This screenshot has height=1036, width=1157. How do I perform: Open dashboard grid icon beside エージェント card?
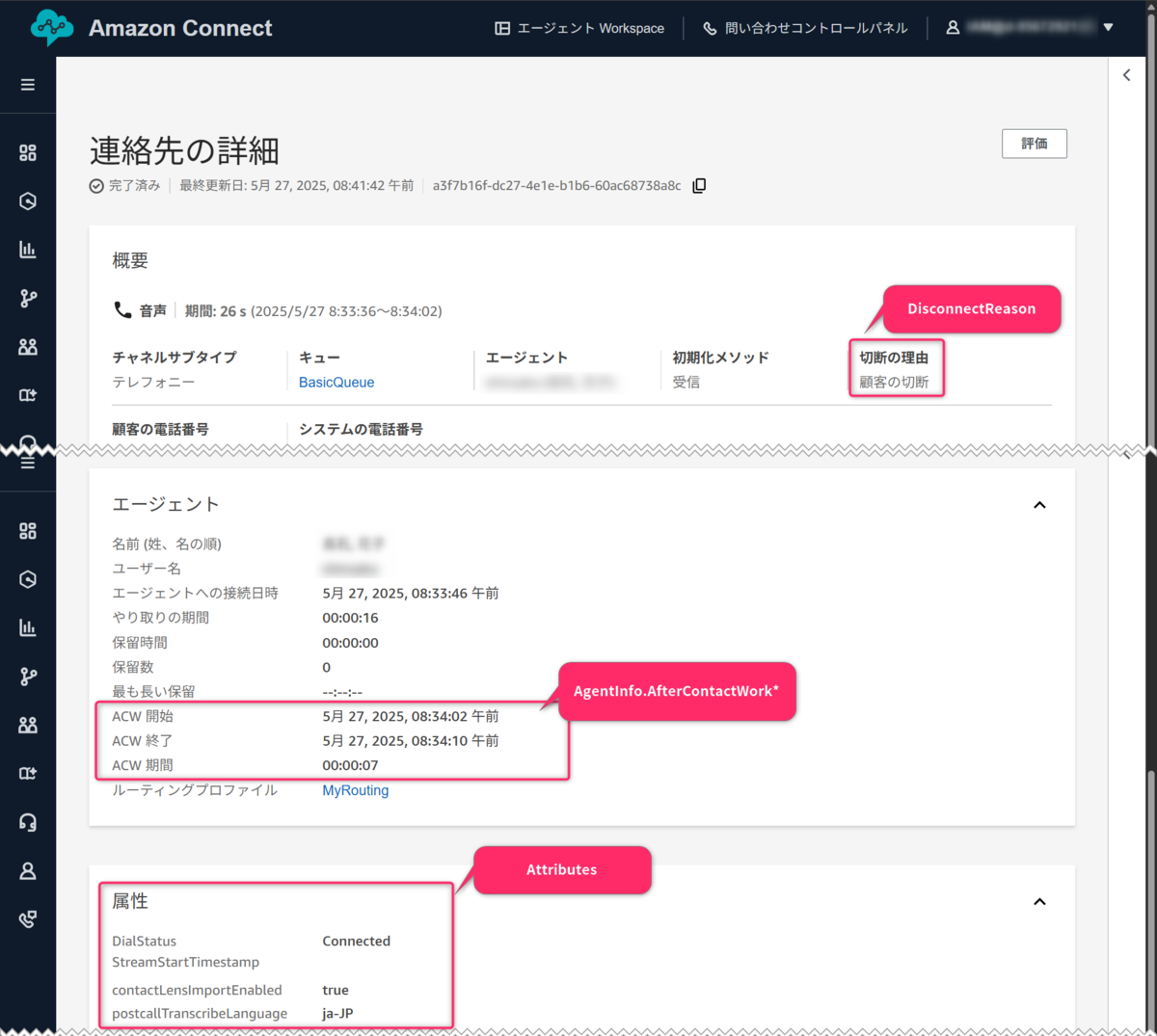[28, 531]
